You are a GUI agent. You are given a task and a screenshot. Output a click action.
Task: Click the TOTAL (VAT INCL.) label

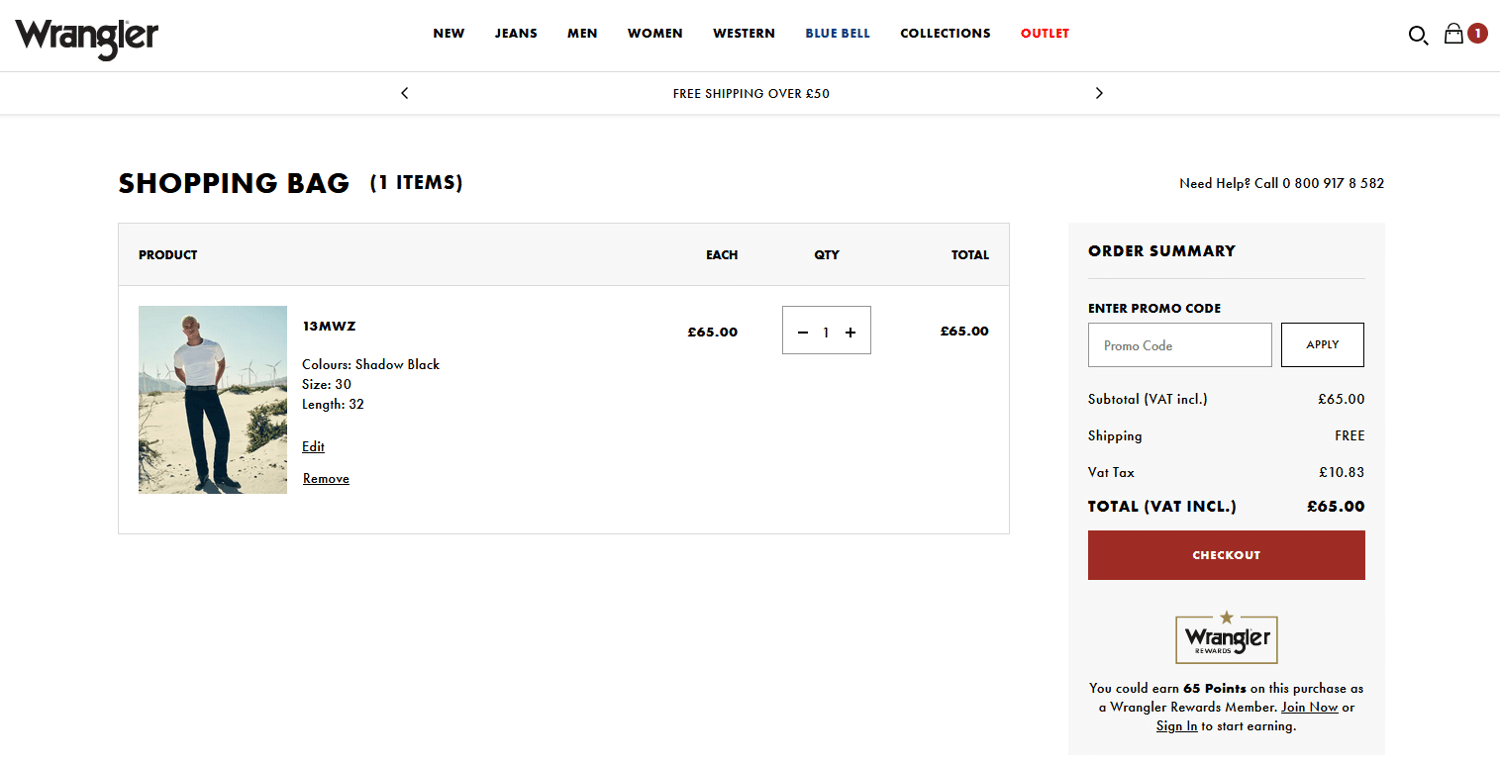1162,507
